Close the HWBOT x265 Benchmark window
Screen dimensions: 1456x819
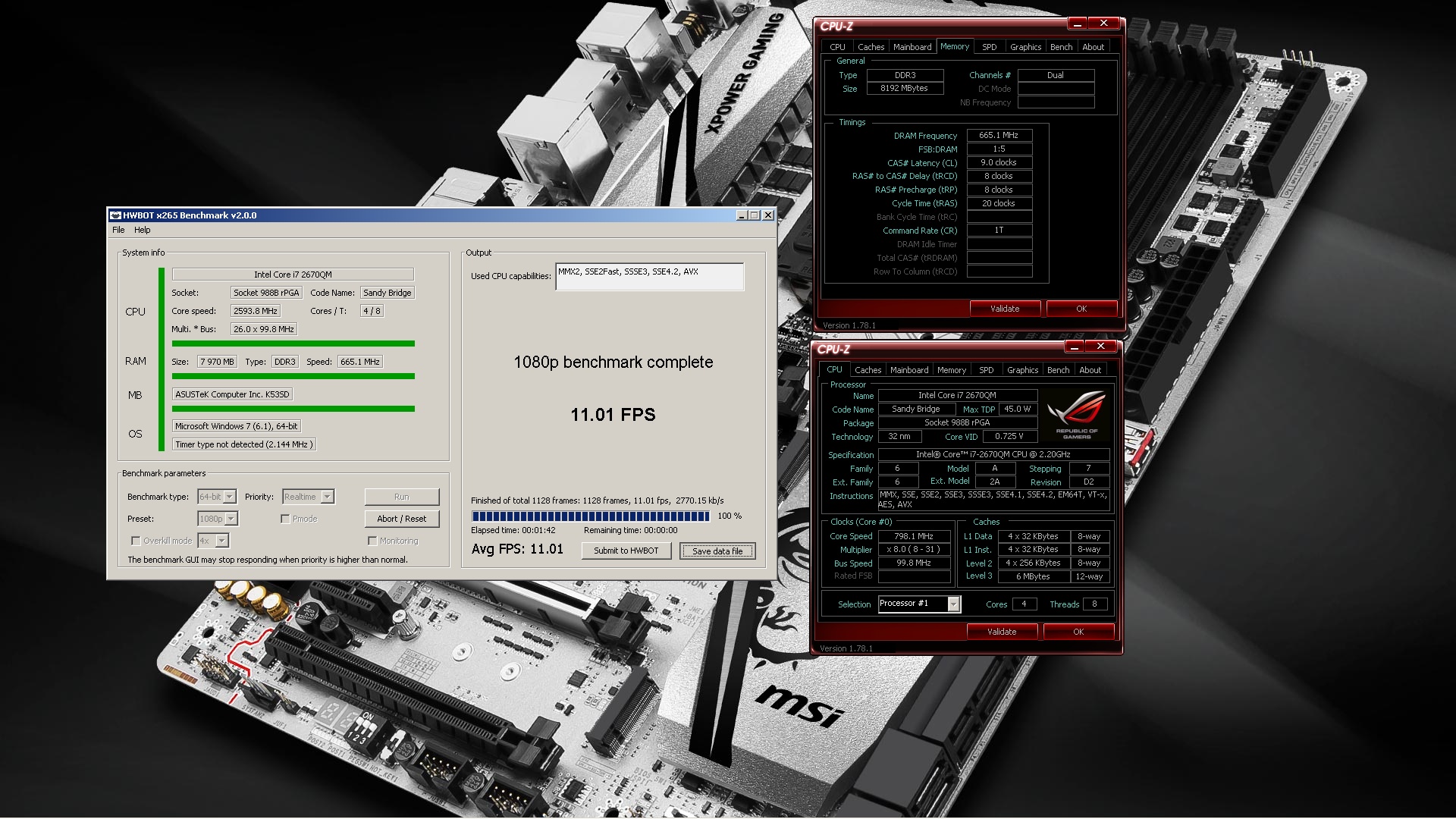[768, 215]
